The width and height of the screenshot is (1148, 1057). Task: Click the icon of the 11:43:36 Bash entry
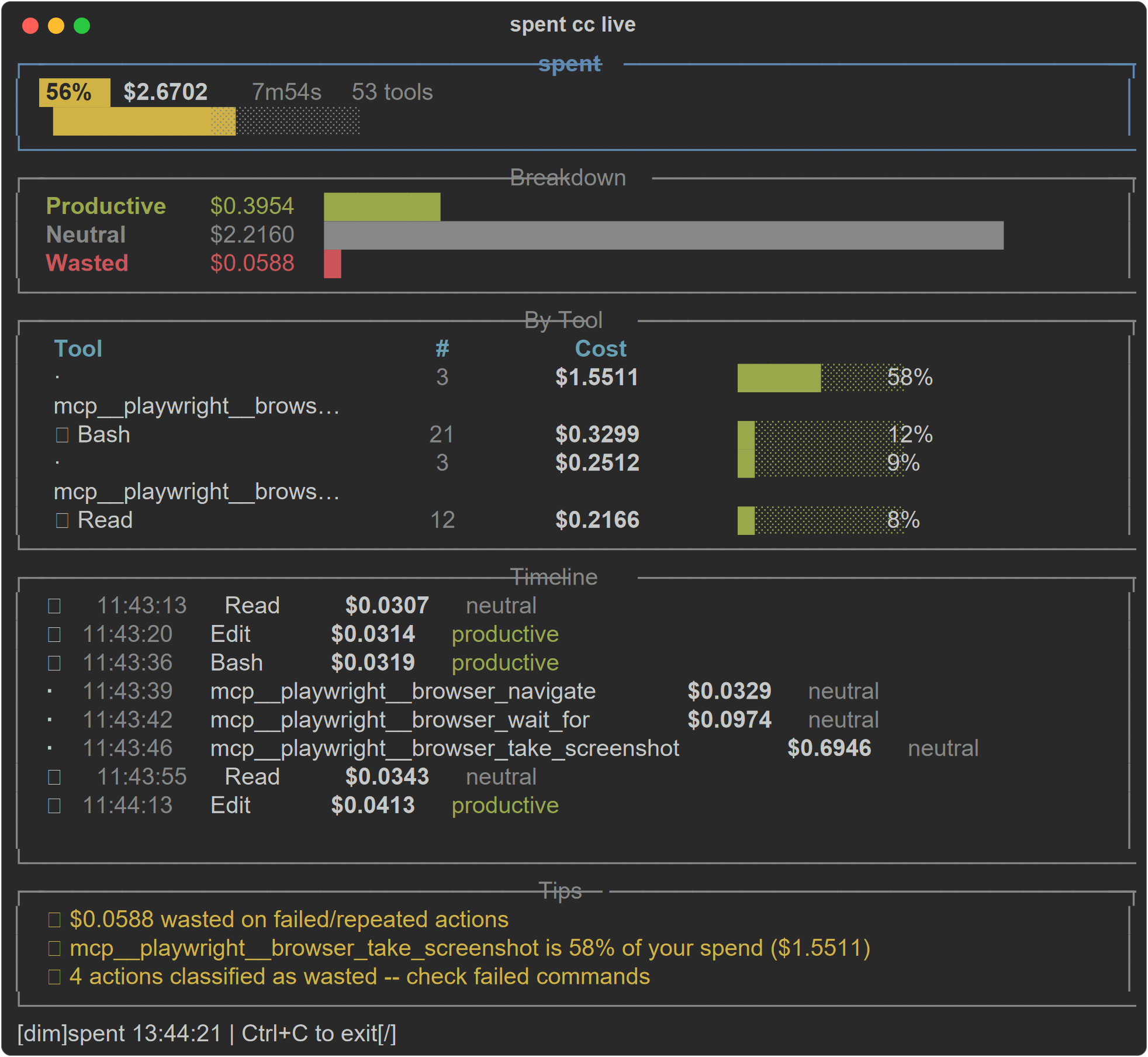(x=54, y=664)
